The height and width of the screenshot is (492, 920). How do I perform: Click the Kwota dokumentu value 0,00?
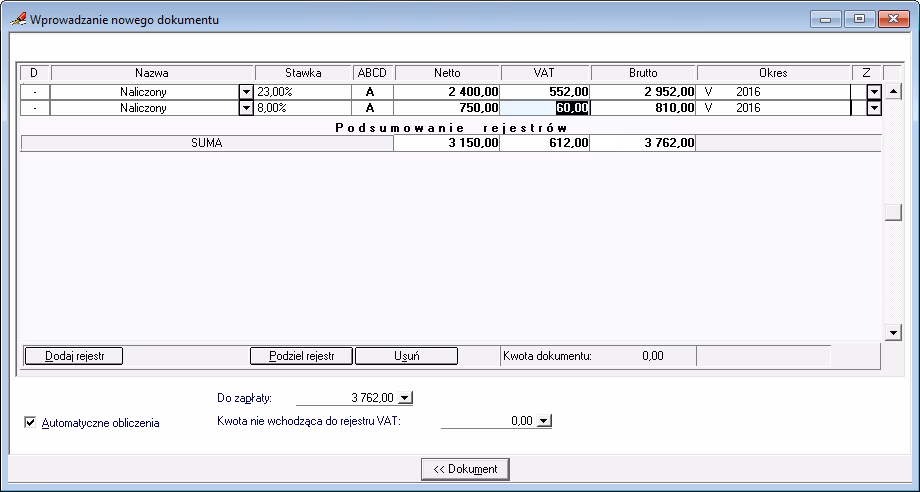pos(652,356)
